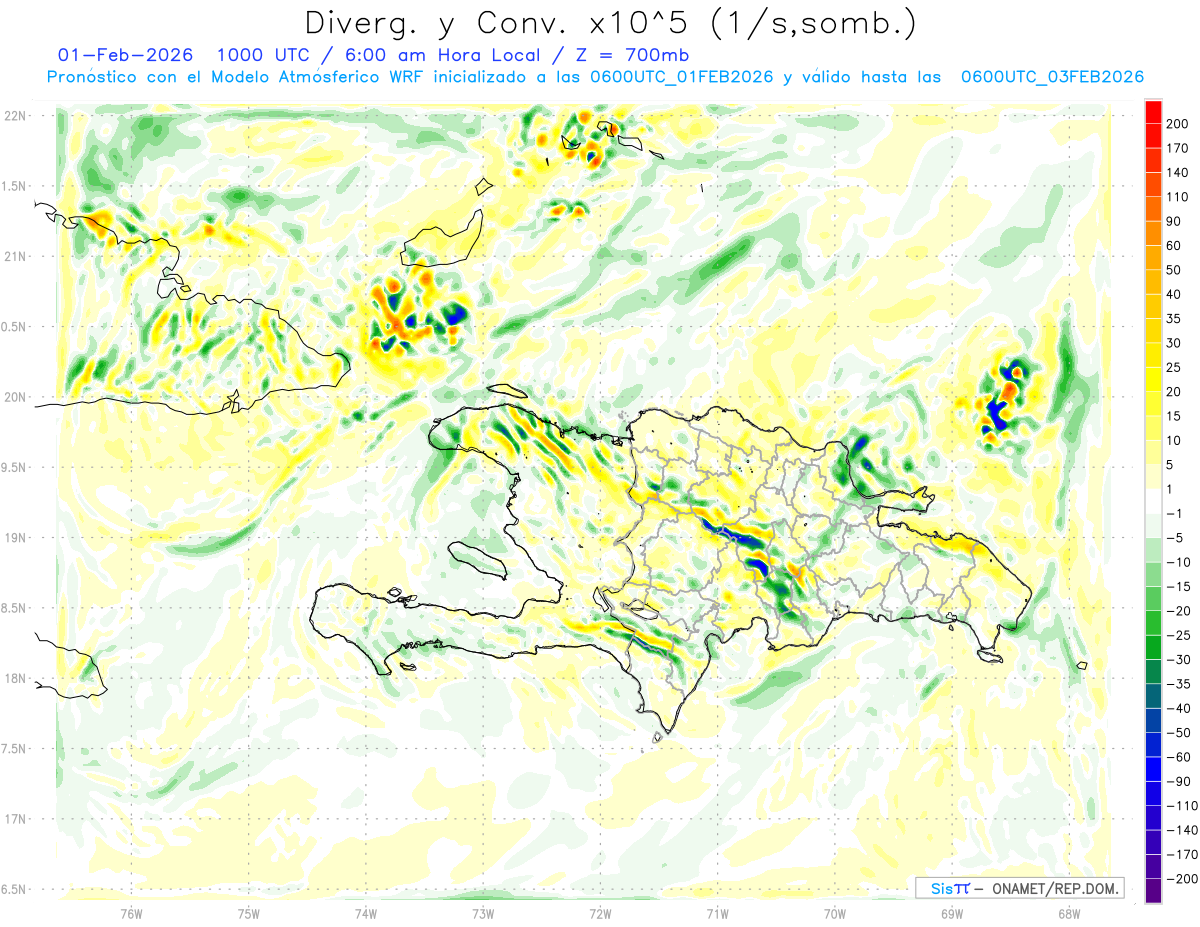Click the positive '35' colorbar value
Viewport: 1200px width, 927px height.
[x=1175, y=319]
